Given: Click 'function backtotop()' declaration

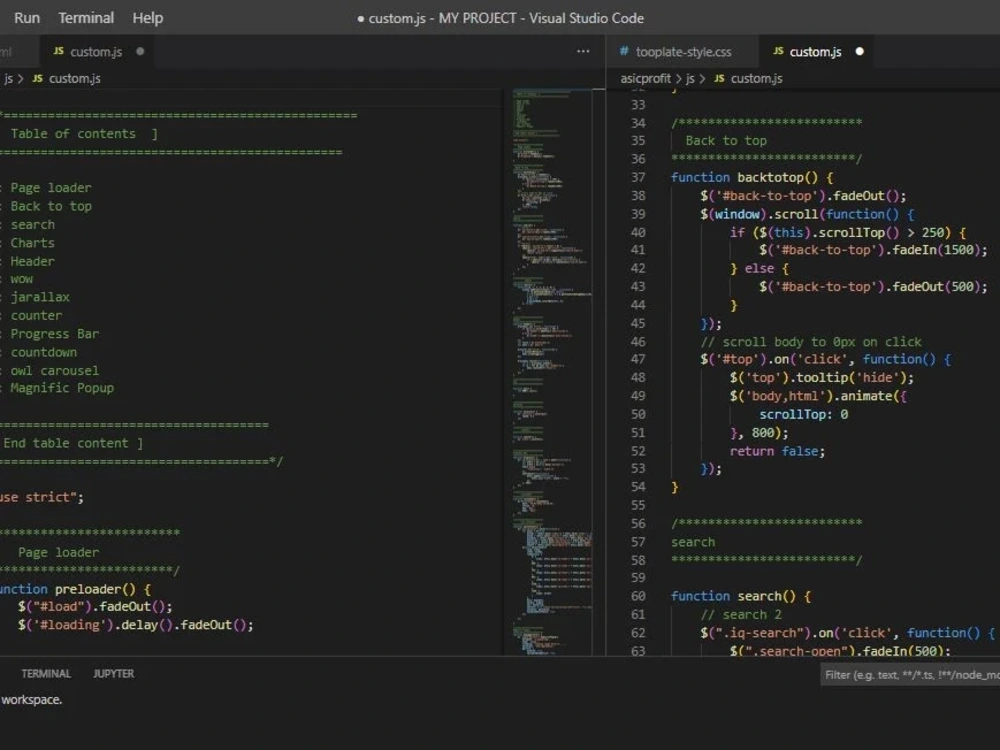Looking at the screenshot, I should click(751, 177).
